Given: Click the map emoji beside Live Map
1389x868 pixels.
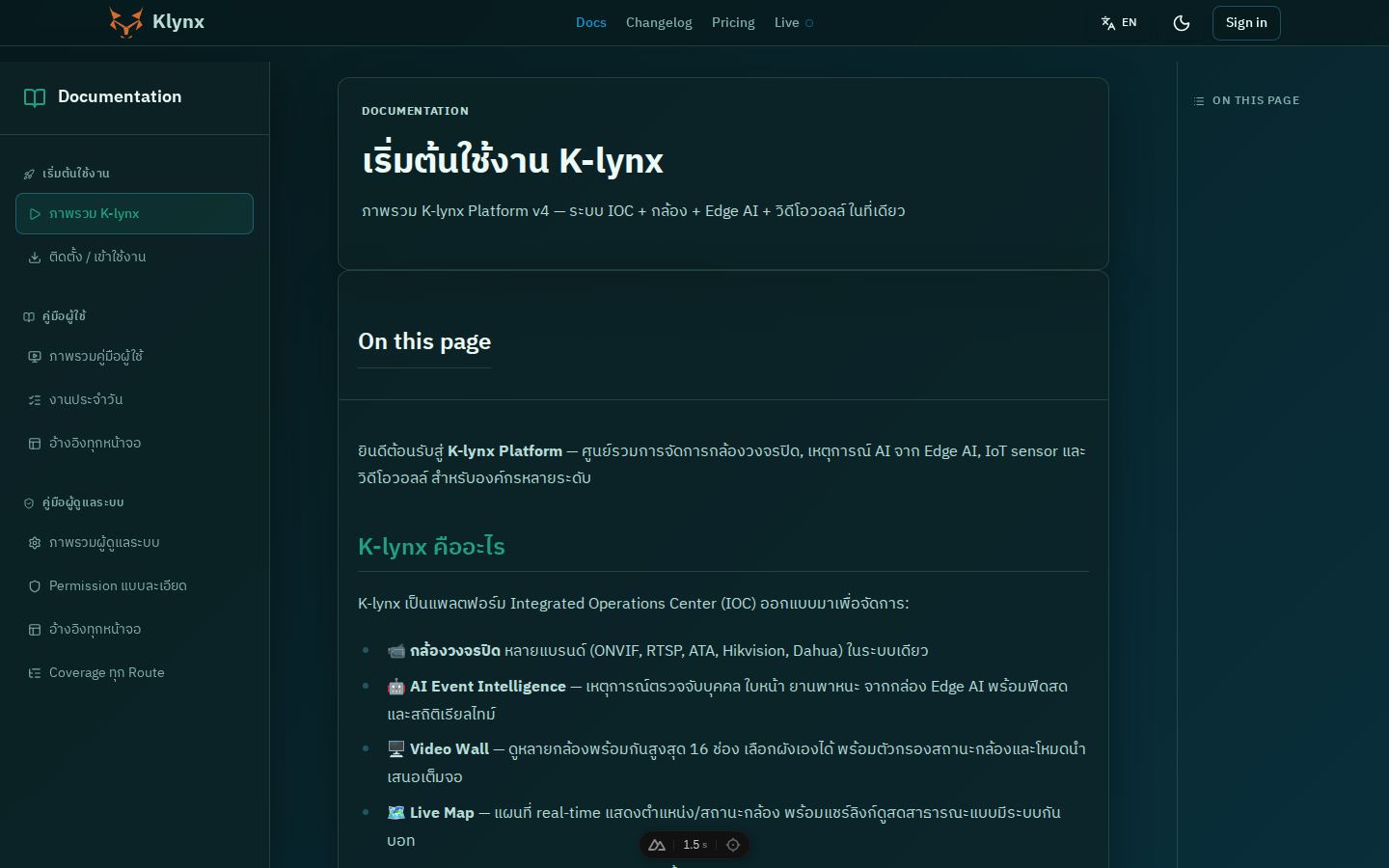Looking at the screenshot, I should pos(396,812).
